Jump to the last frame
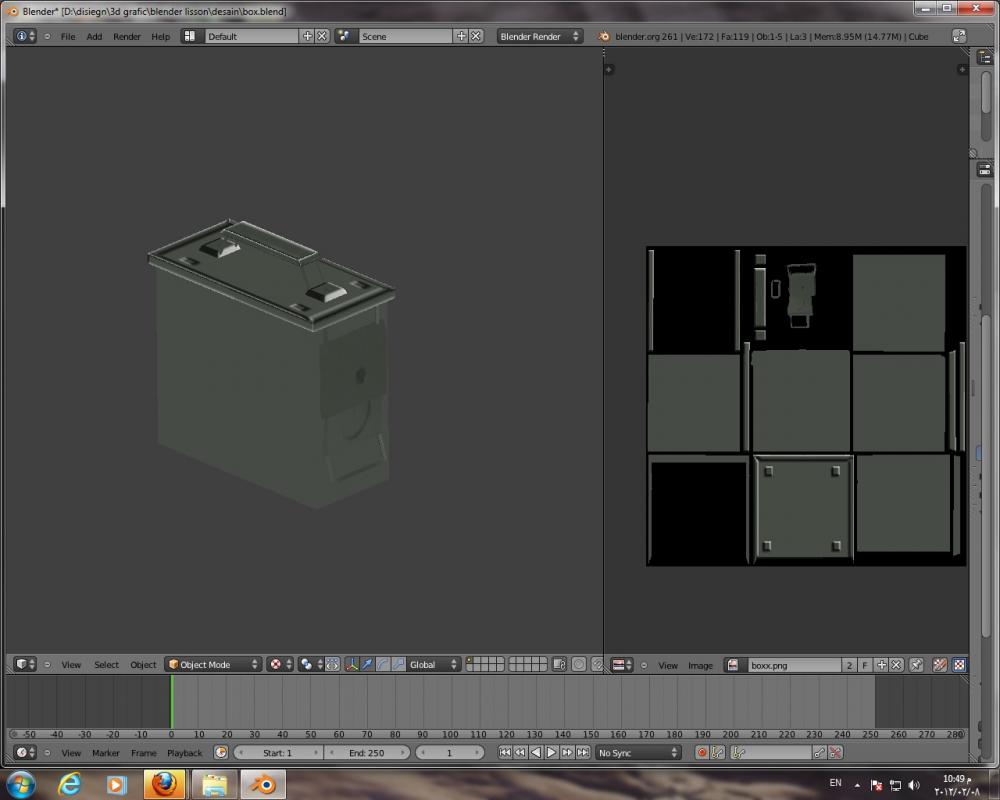 point(583,753)
